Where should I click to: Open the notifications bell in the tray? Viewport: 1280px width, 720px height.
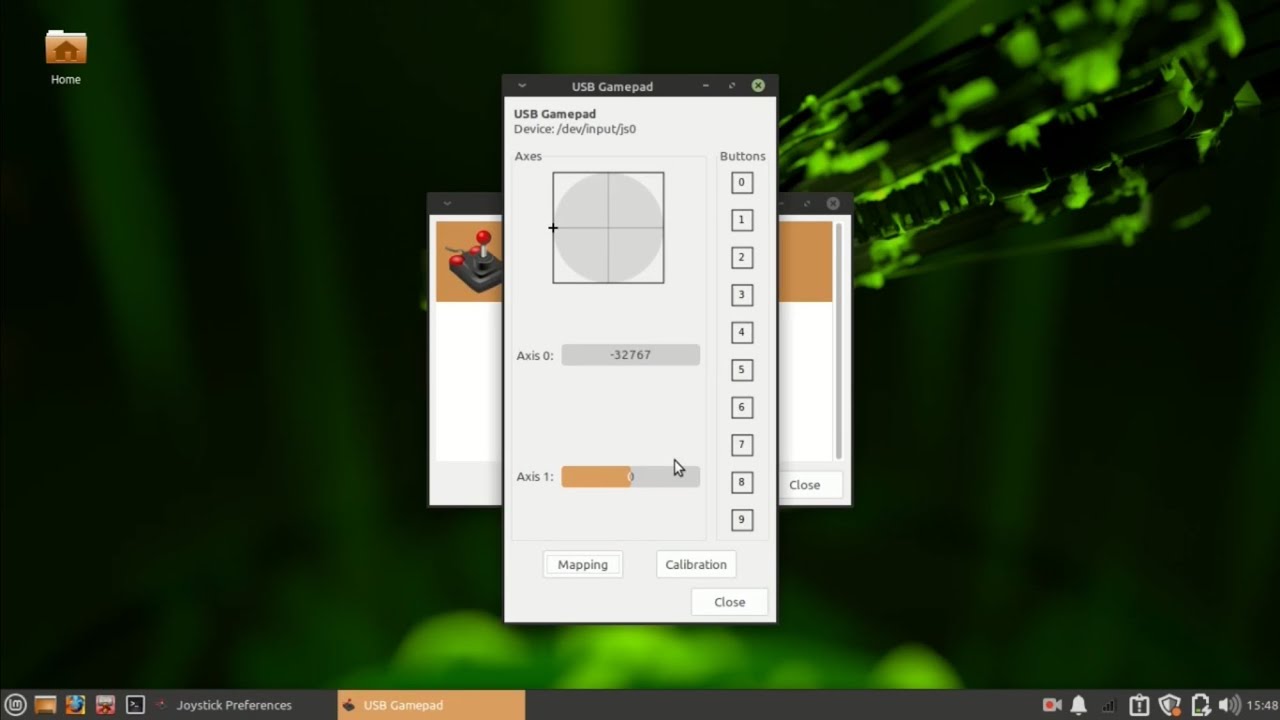(x=1078, y=705)
